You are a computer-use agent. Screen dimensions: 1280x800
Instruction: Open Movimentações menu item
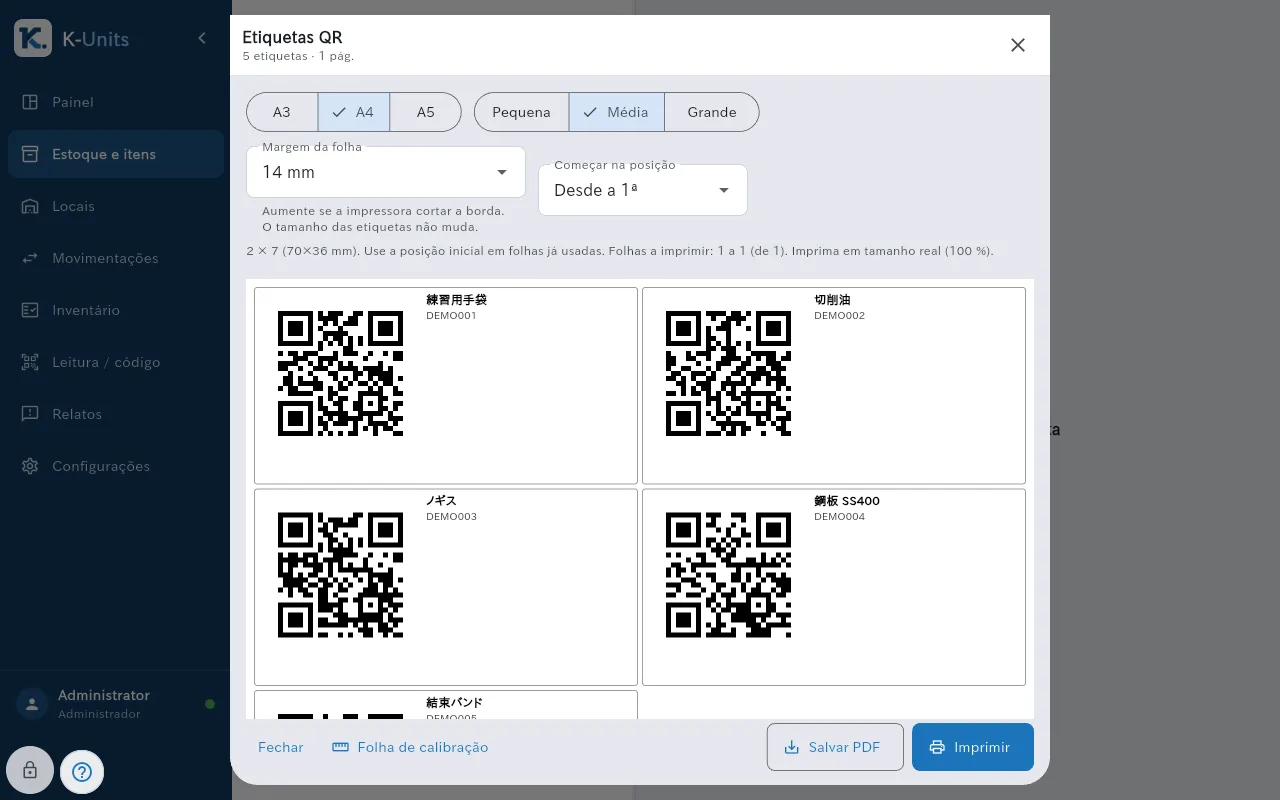[116, 258]
